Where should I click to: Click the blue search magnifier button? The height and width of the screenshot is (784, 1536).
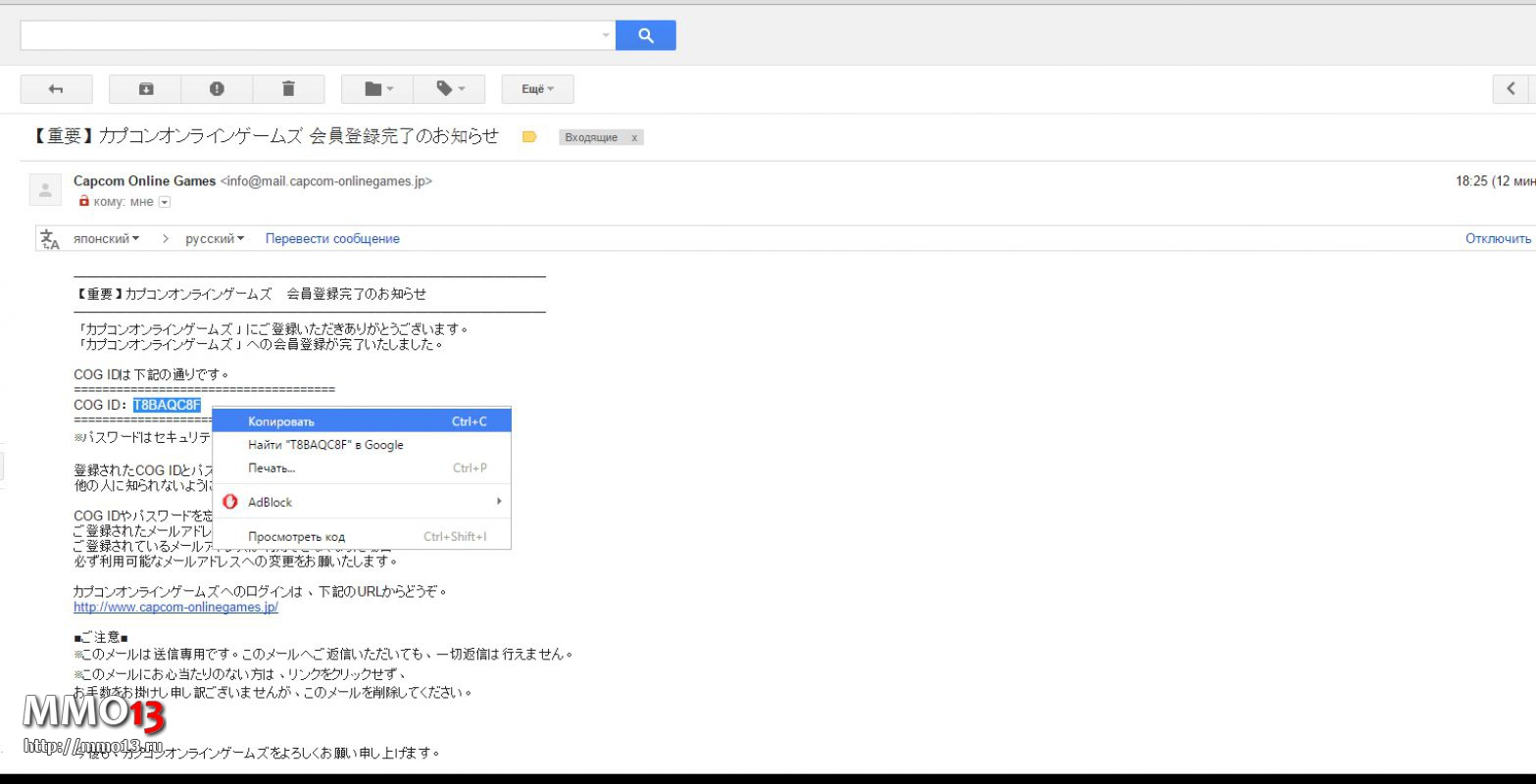(x=645, y=35)
